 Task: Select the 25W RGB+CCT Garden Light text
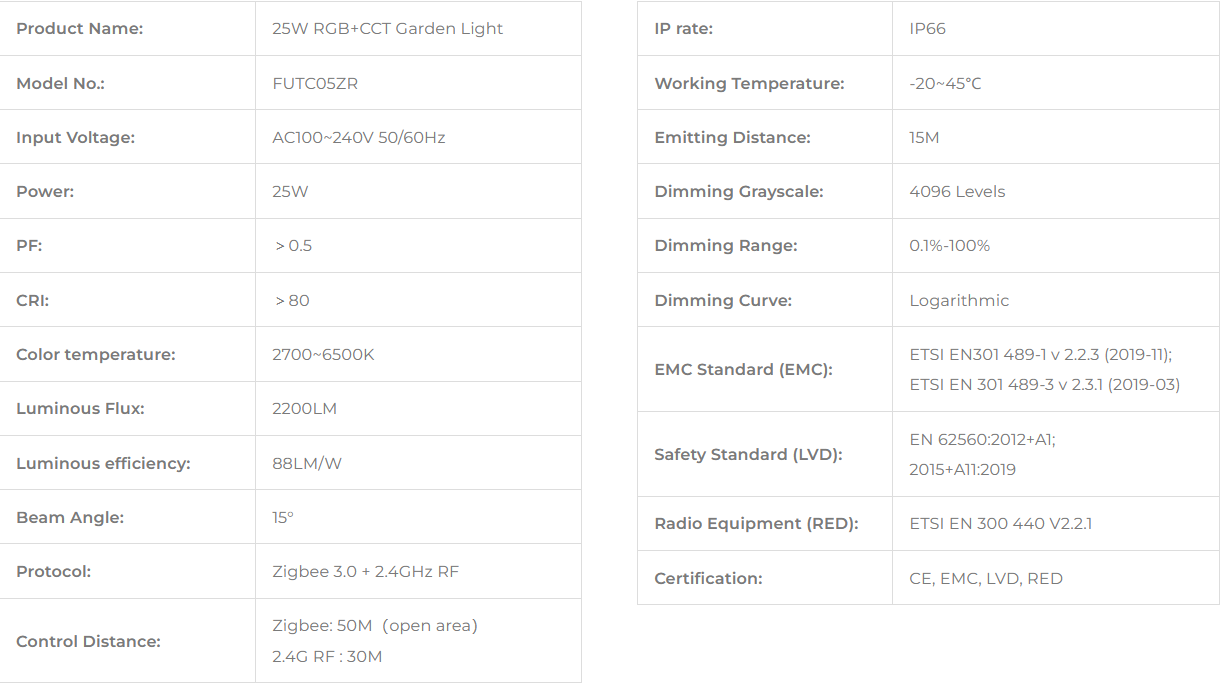click(387, 29)
